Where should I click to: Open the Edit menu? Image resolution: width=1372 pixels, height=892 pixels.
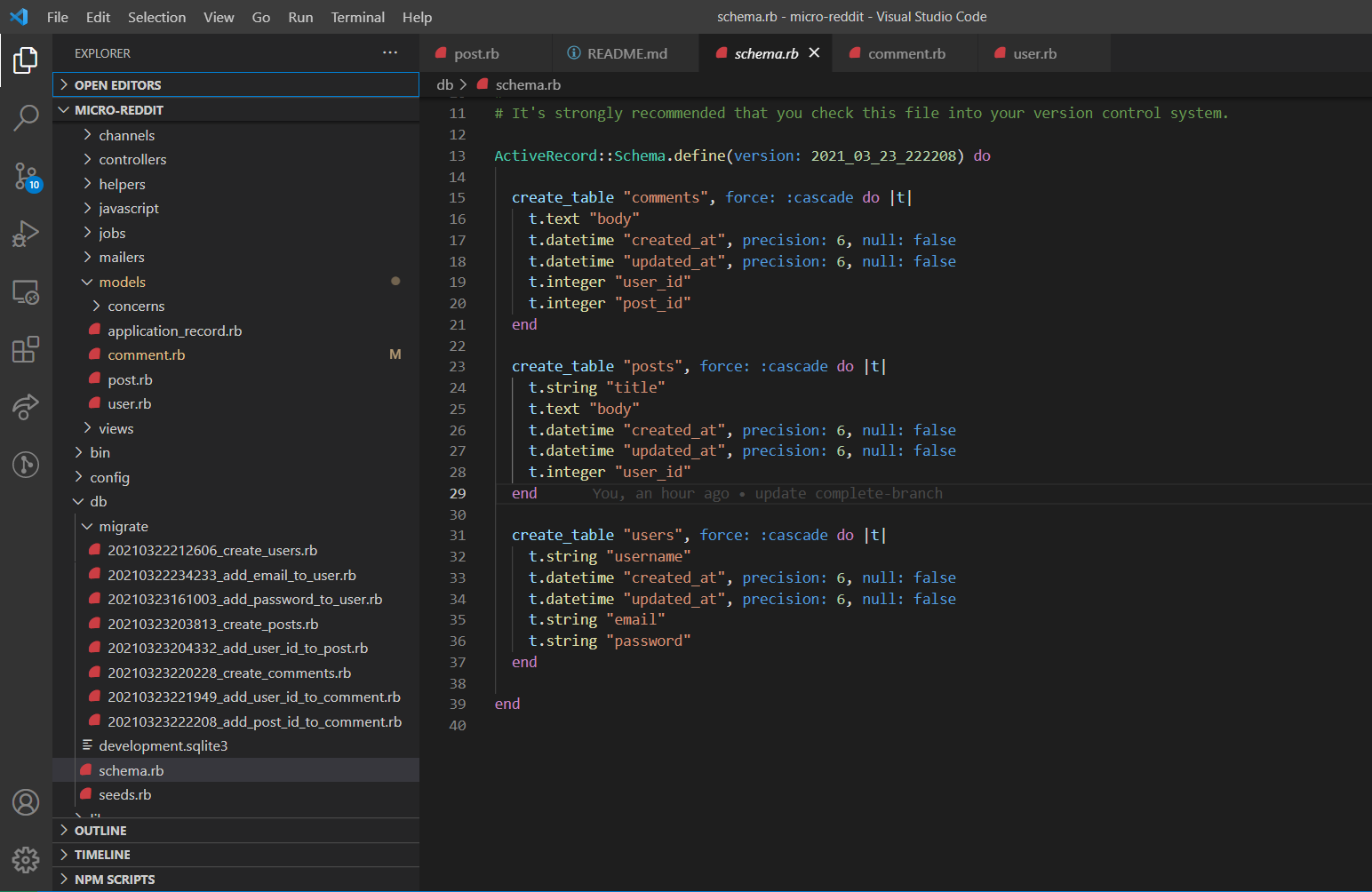pyautogui.click(x=98, y=17)
